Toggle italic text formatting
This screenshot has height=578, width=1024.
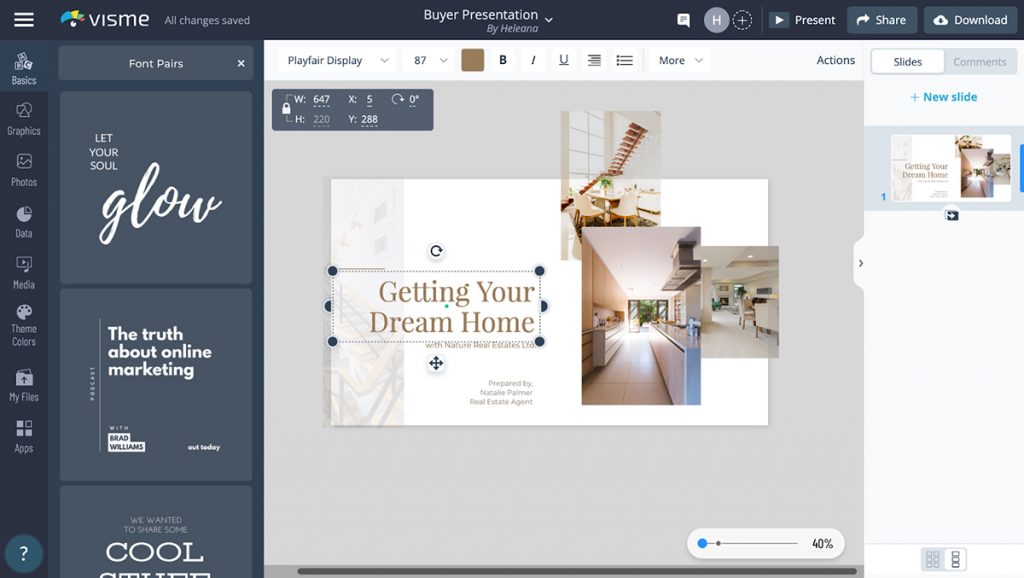click(x=533, y=60)
